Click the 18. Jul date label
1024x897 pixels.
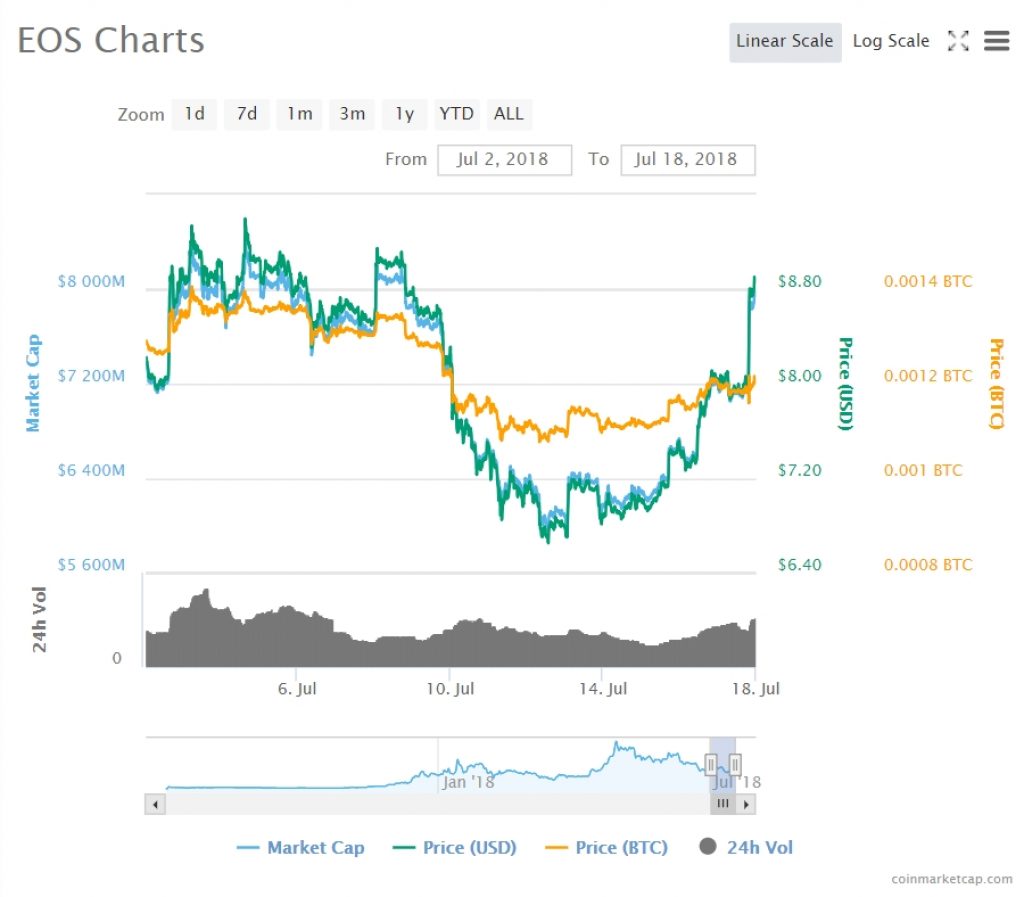point(756,689)
